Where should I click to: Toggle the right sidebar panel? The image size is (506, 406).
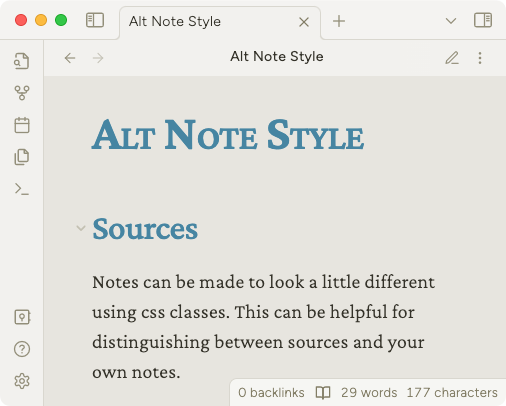point(483,20)
